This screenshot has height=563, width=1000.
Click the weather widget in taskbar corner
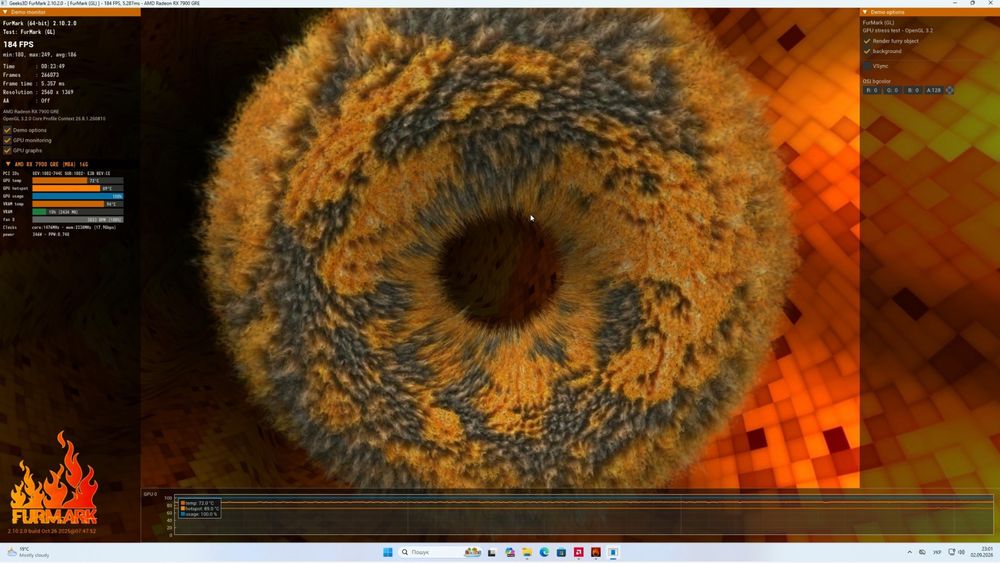28,552
